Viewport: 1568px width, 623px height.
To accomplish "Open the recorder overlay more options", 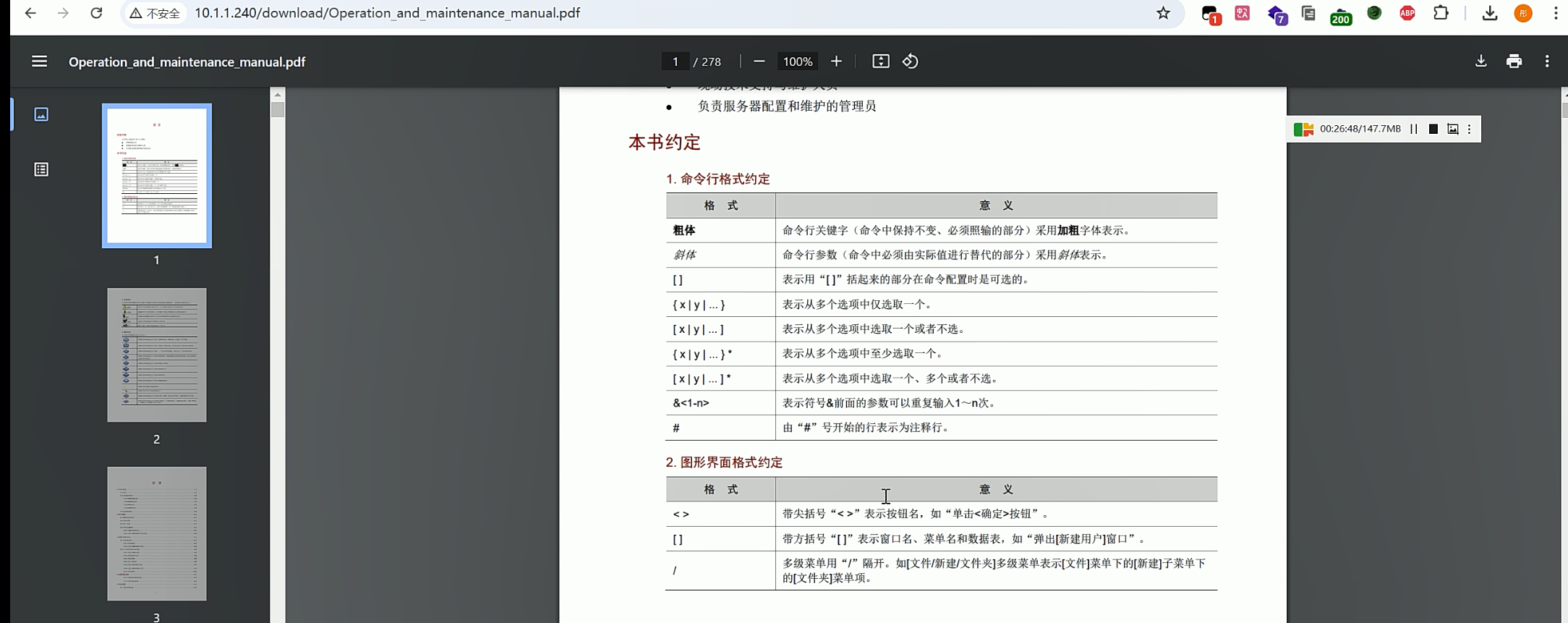I will click(x=1469, y=129).
